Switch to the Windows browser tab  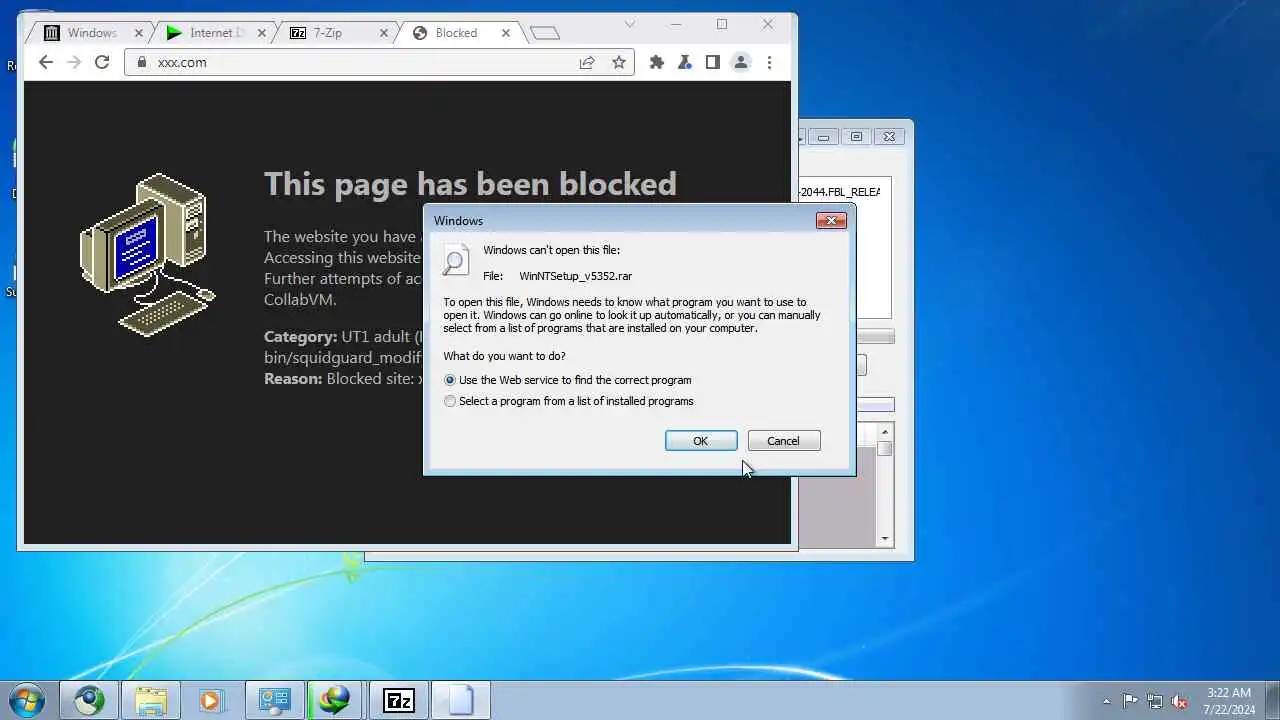click(92, 33)
